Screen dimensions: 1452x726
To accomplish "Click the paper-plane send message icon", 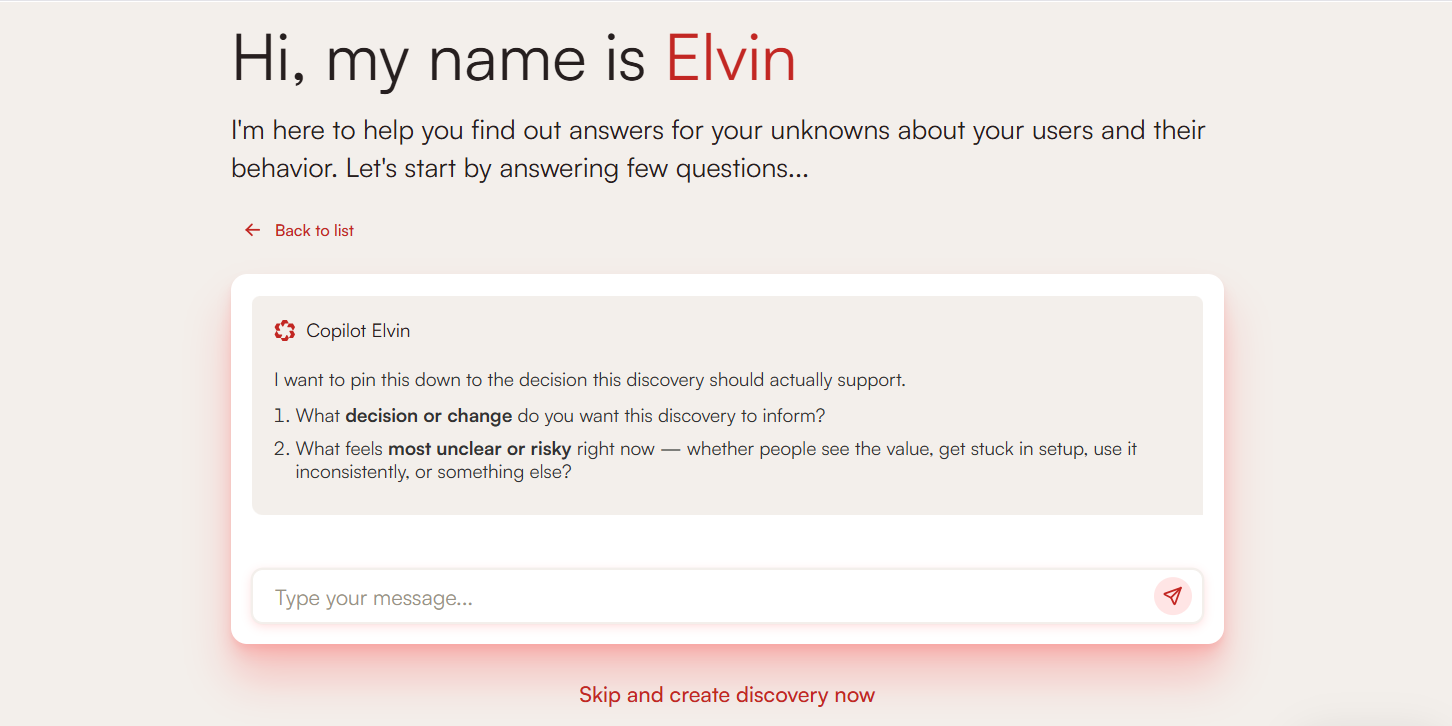I will pos(1172,596).
